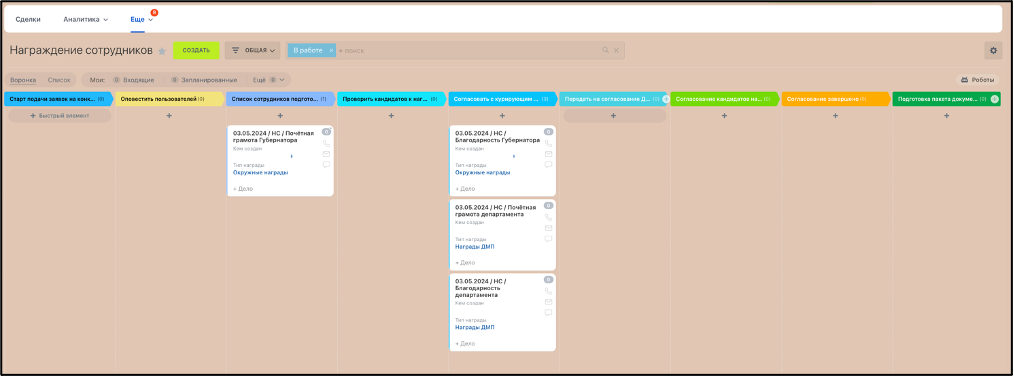Filter by Входящие counter
The image size is (1014, 377).
(133, 80)
